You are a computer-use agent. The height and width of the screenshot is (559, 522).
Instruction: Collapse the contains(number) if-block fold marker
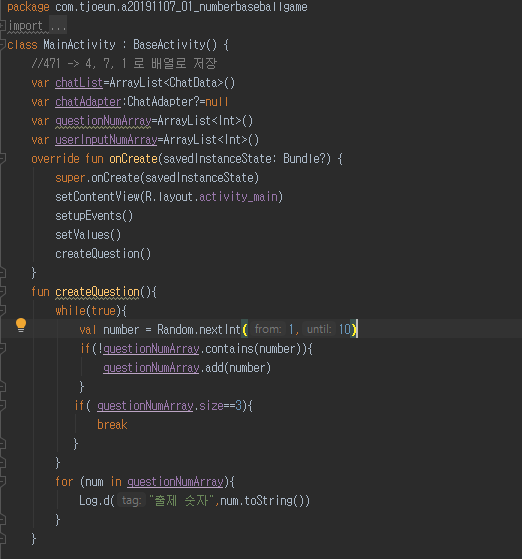click(x=2, y=349)
